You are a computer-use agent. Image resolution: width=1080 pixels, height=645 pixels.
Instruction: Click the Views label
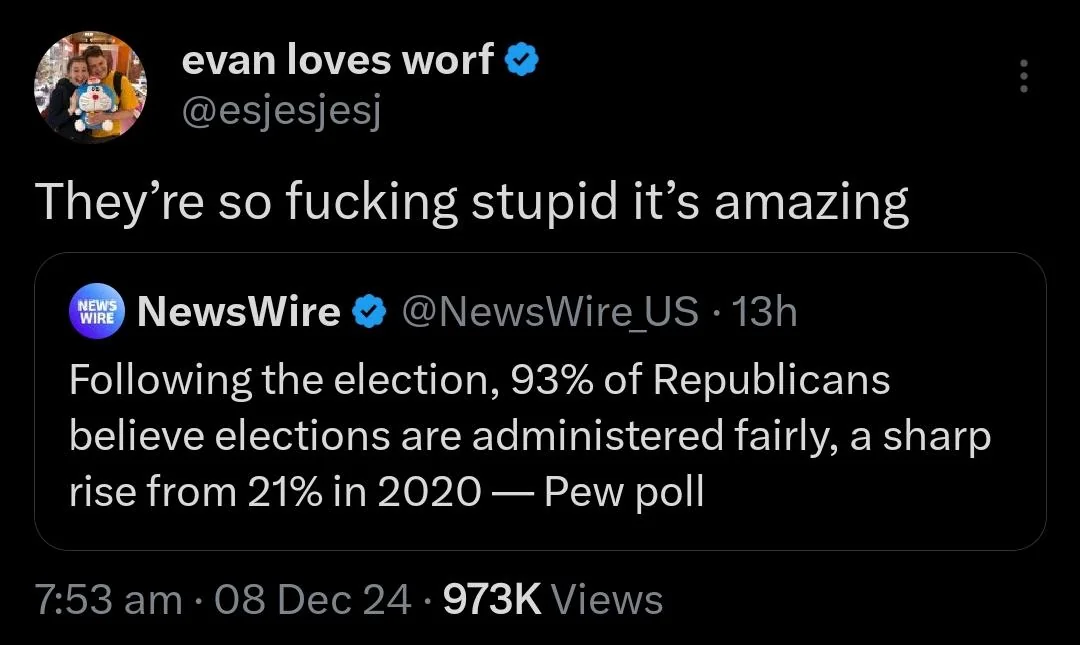[607, 599]
